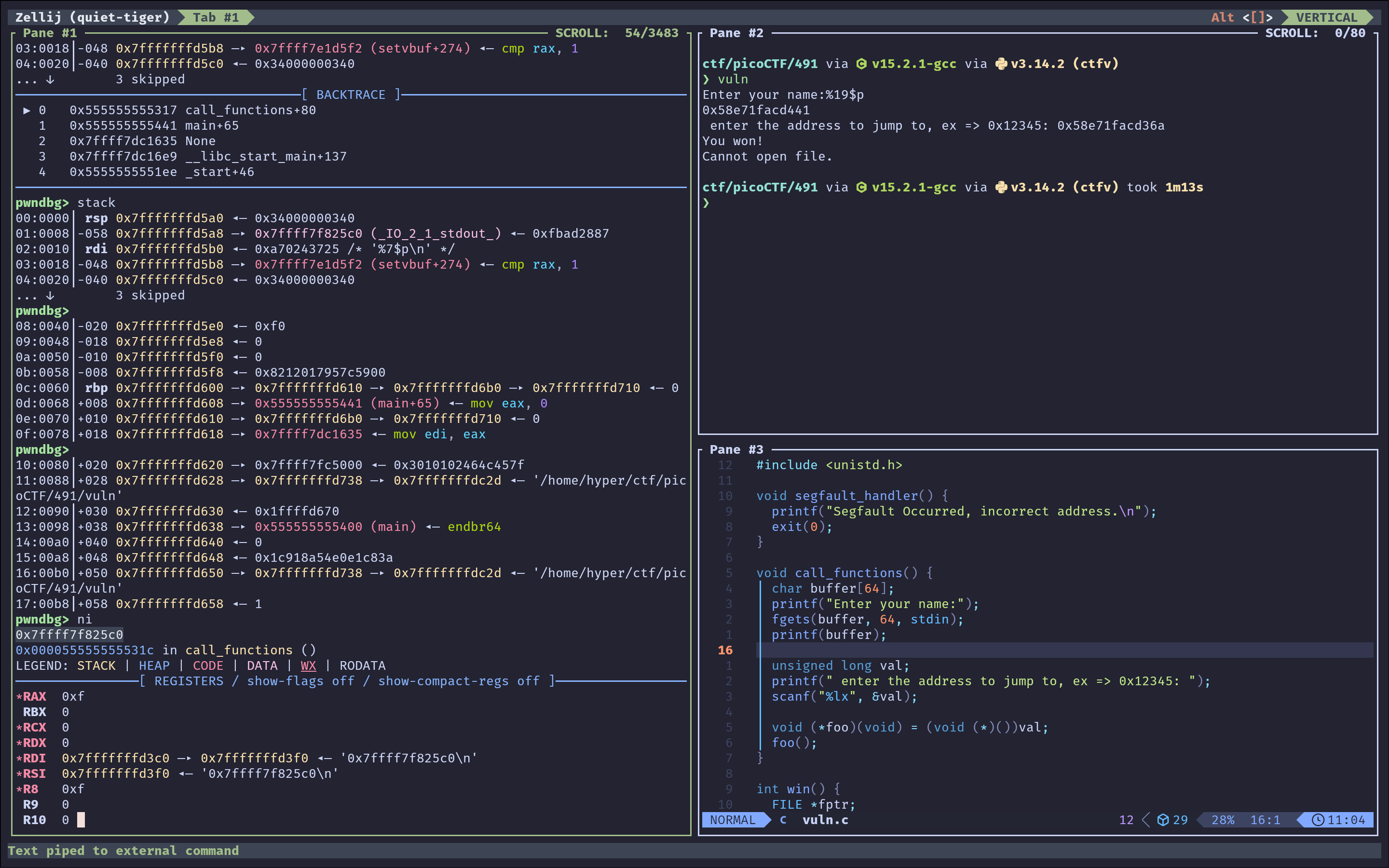The width and height of the screenshot is (1389, 868).
Task: Click the main+65 address 0x555555555441 in the stack
Action: click(x=308, y=404)
